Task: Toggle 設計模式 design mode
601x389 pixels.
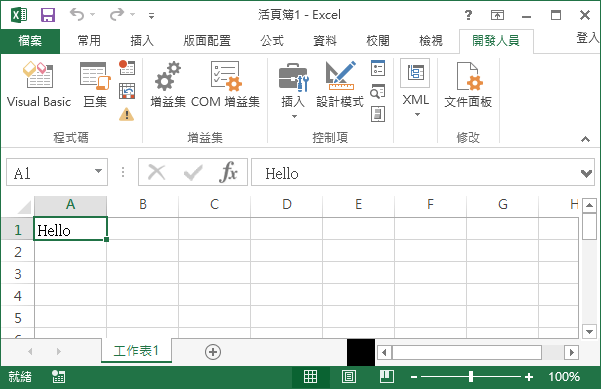Action: coord(340,85)
